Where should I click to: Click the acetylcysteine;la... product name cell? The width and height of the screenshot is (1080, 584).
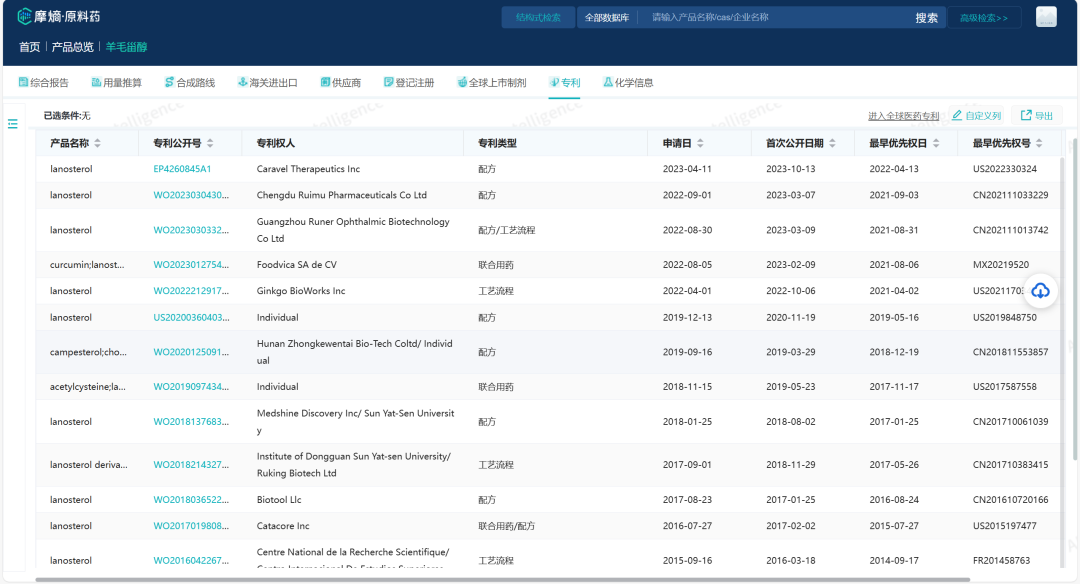click(87, 386)
